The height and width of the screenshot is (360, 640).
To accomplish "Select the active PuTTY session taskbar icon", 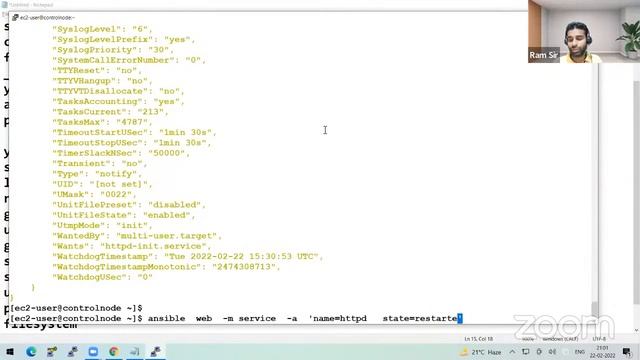I will click(155, 352).
